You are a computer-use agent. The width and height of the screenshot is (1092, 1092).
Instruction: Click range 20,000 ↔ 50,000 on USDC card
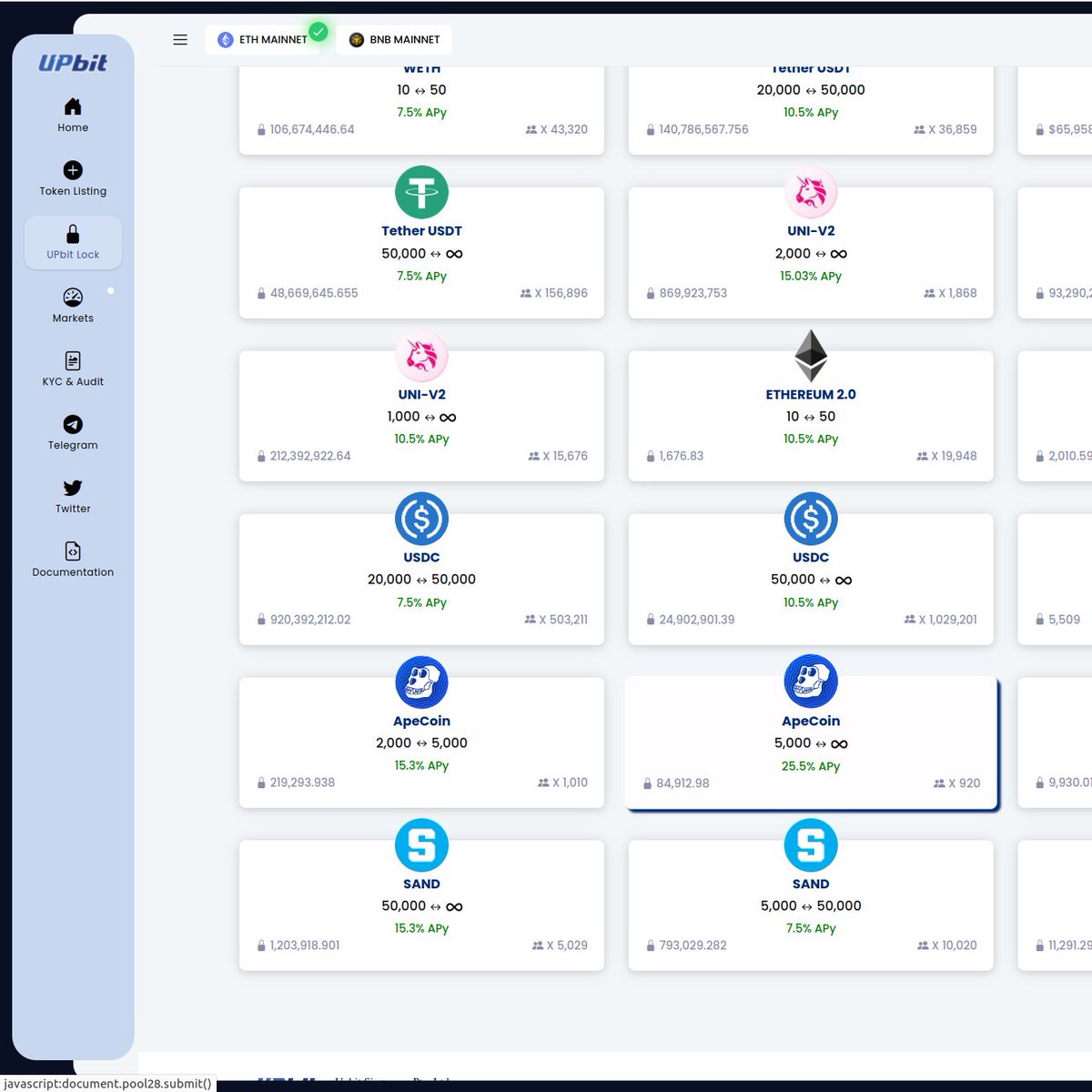click(421, 580)
